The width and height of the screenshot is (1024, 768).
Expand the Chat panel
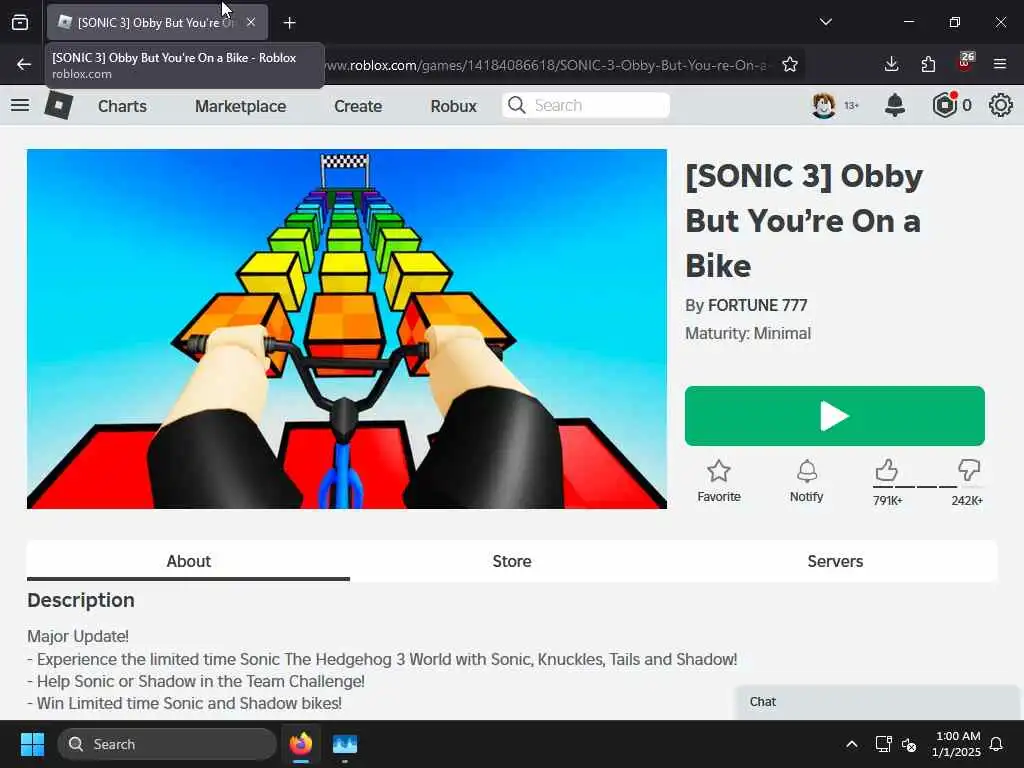pyautogui.click(x=876, y=702)
